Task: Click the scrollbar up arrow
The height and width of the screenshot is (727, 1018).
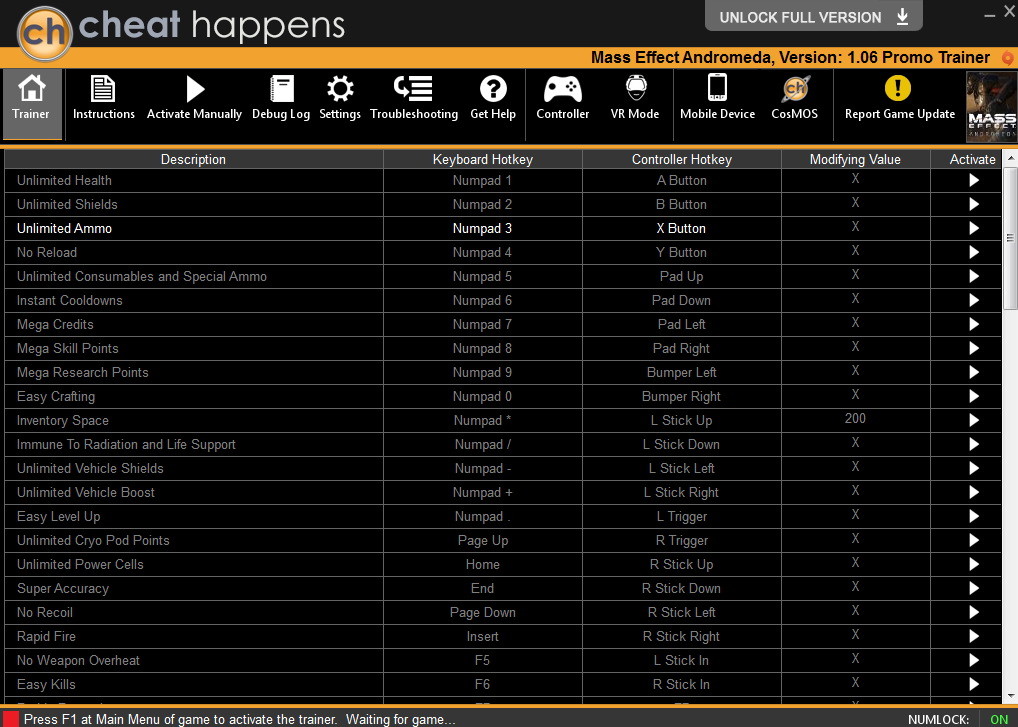Action: (1010, 158)
